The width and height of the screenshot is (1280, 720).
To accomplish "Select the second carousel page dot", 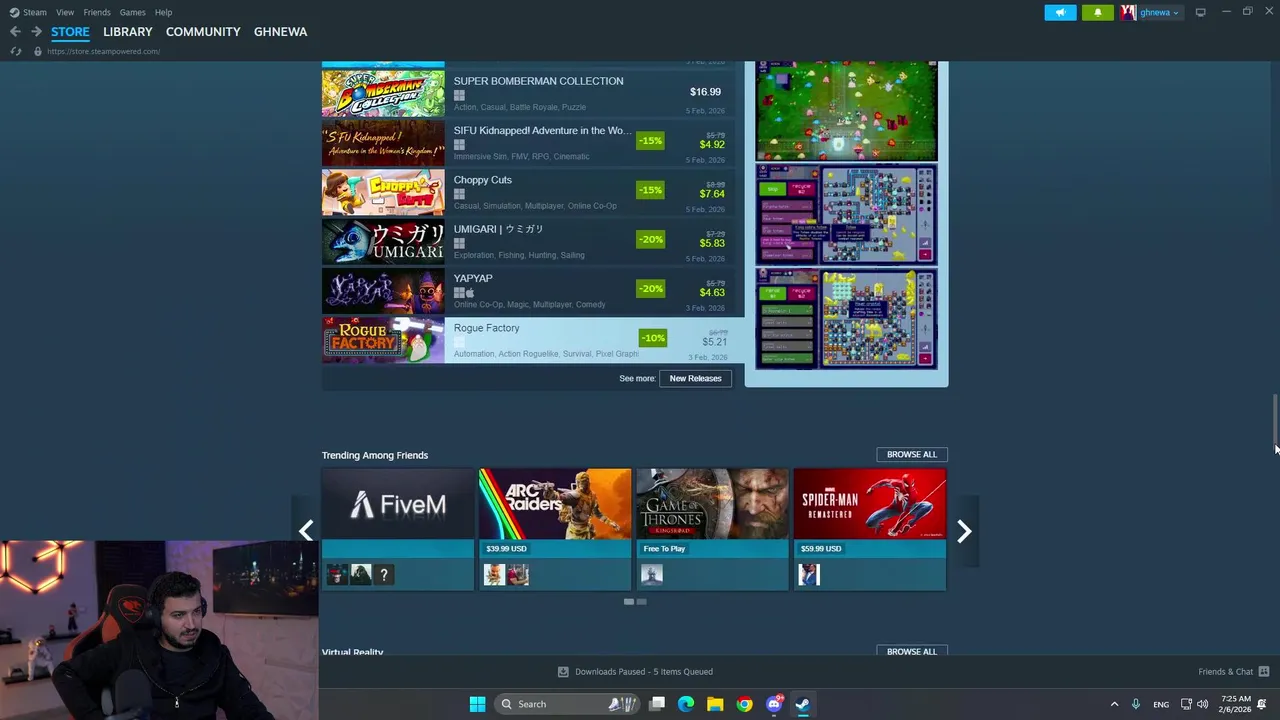I will pos(641,601).
